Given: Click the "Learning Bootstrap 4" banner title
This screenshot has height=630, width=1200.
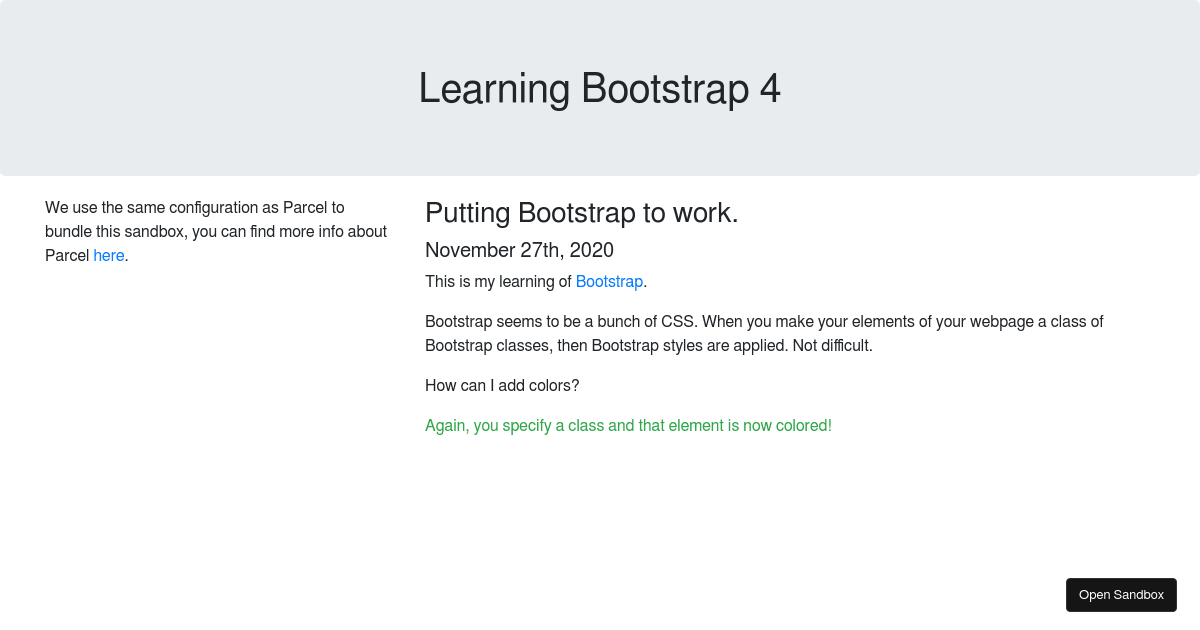Looking at the screenshot, I should (599, 89).
